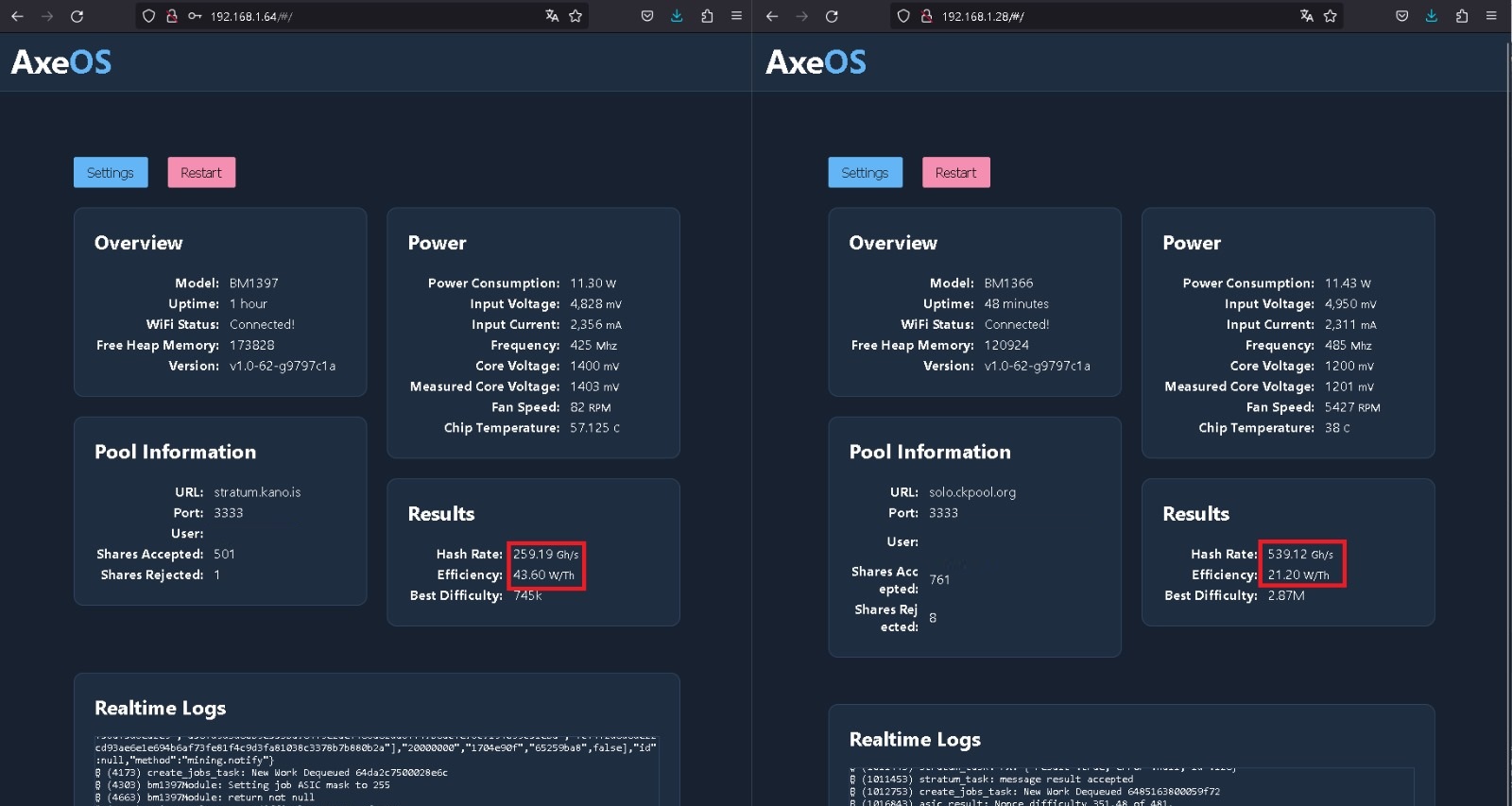This screenshot has width=1512, height=806.
Task: Click the pool URL stratum.kano.is
Action: pos(257,492)
